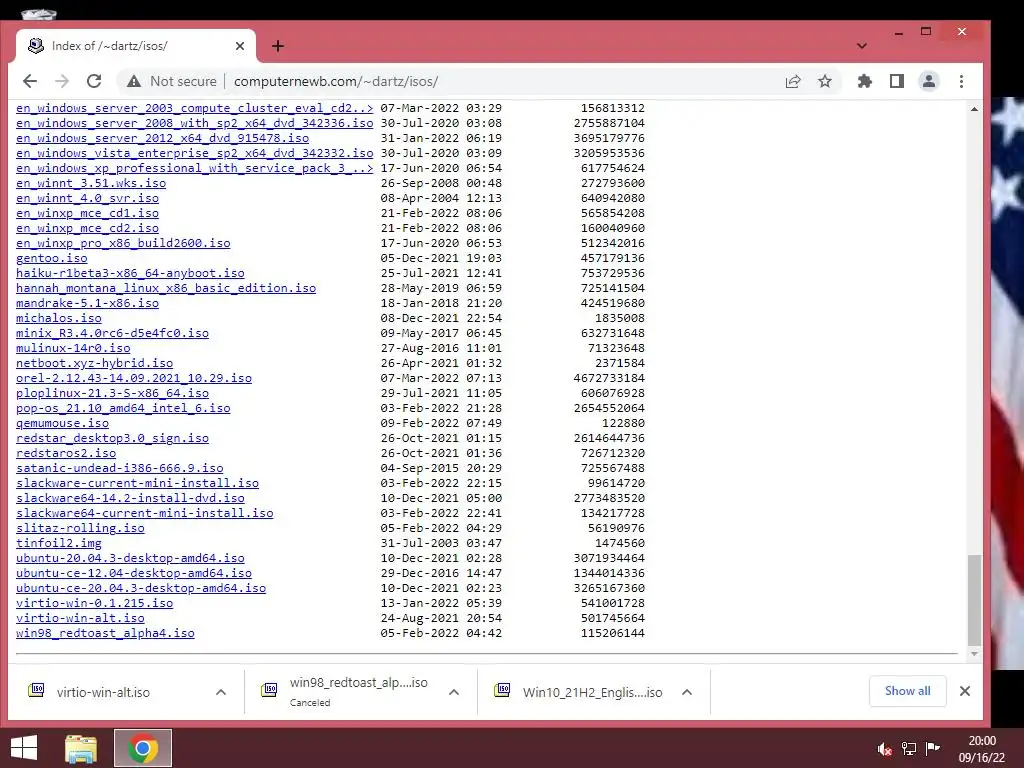
Task: Download tinfoil2.img
Action: 59,543
